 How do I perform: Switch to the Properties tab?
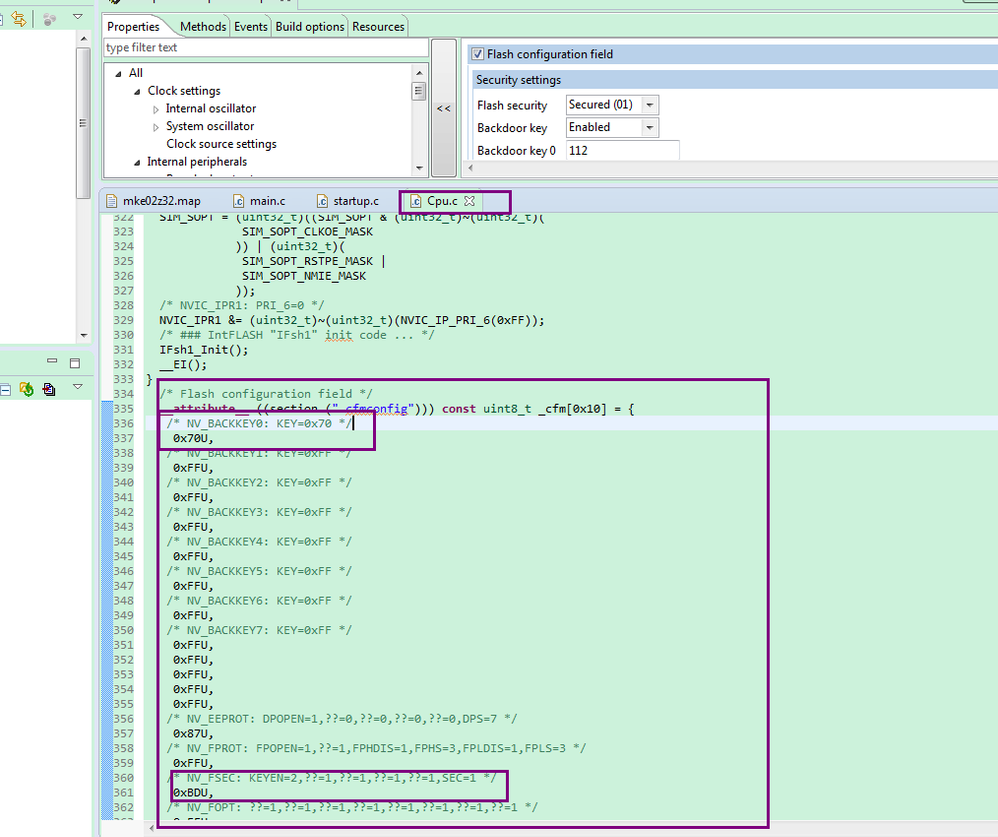(133, 27)
